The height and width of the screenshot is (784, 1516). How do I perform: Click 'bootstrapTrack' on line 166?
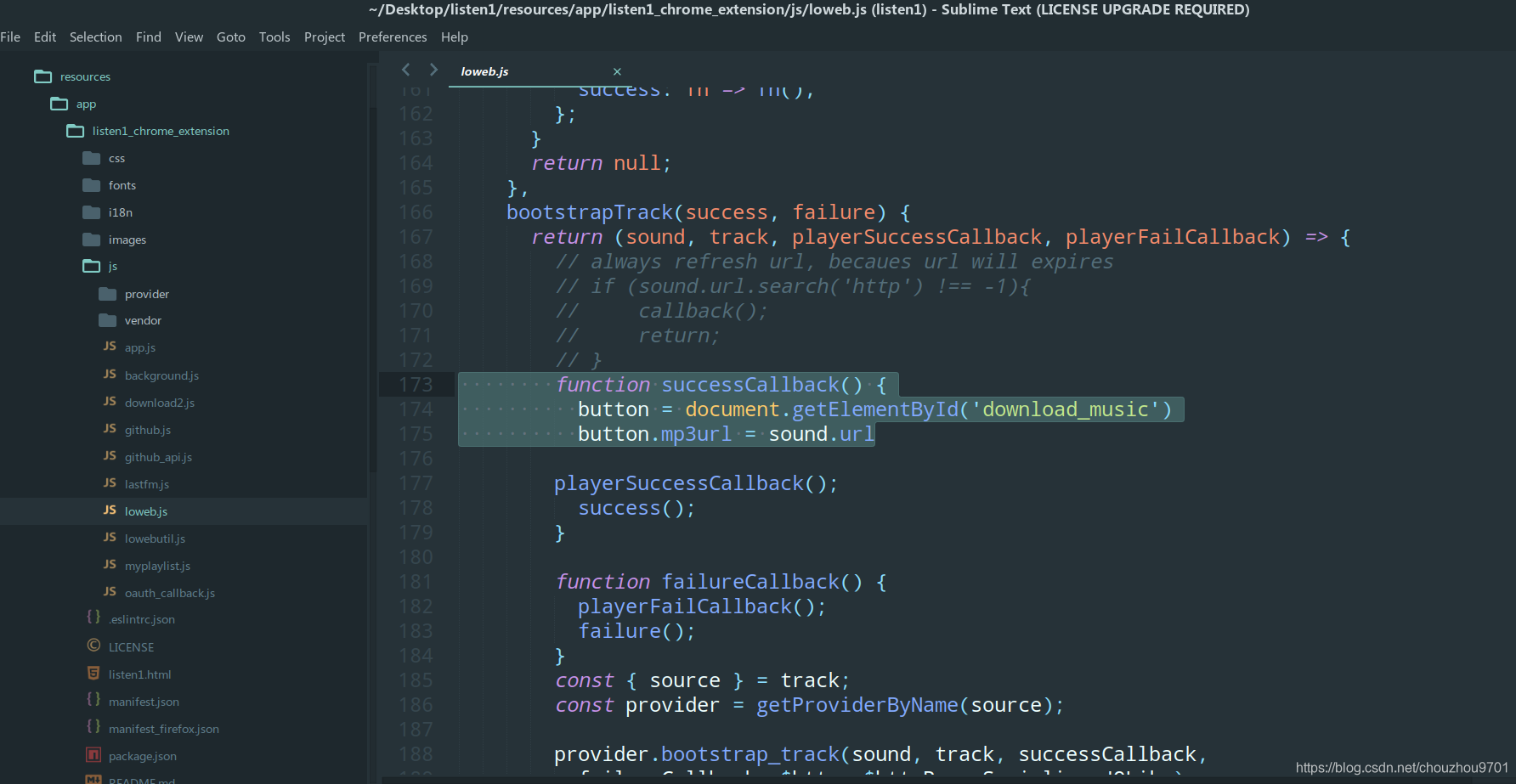[x=589, y=212]
